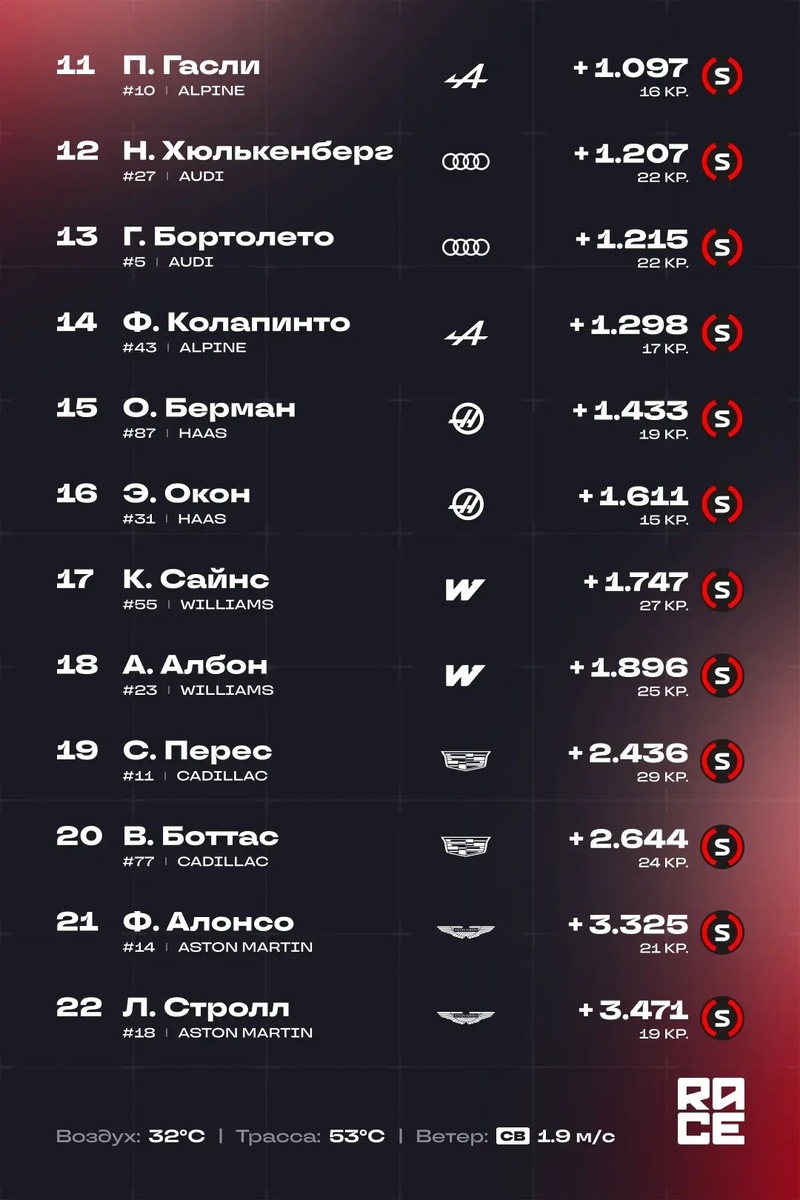Select driver name Г. Бортолето
Screen dimensions: 800x1200
(230, 238)
